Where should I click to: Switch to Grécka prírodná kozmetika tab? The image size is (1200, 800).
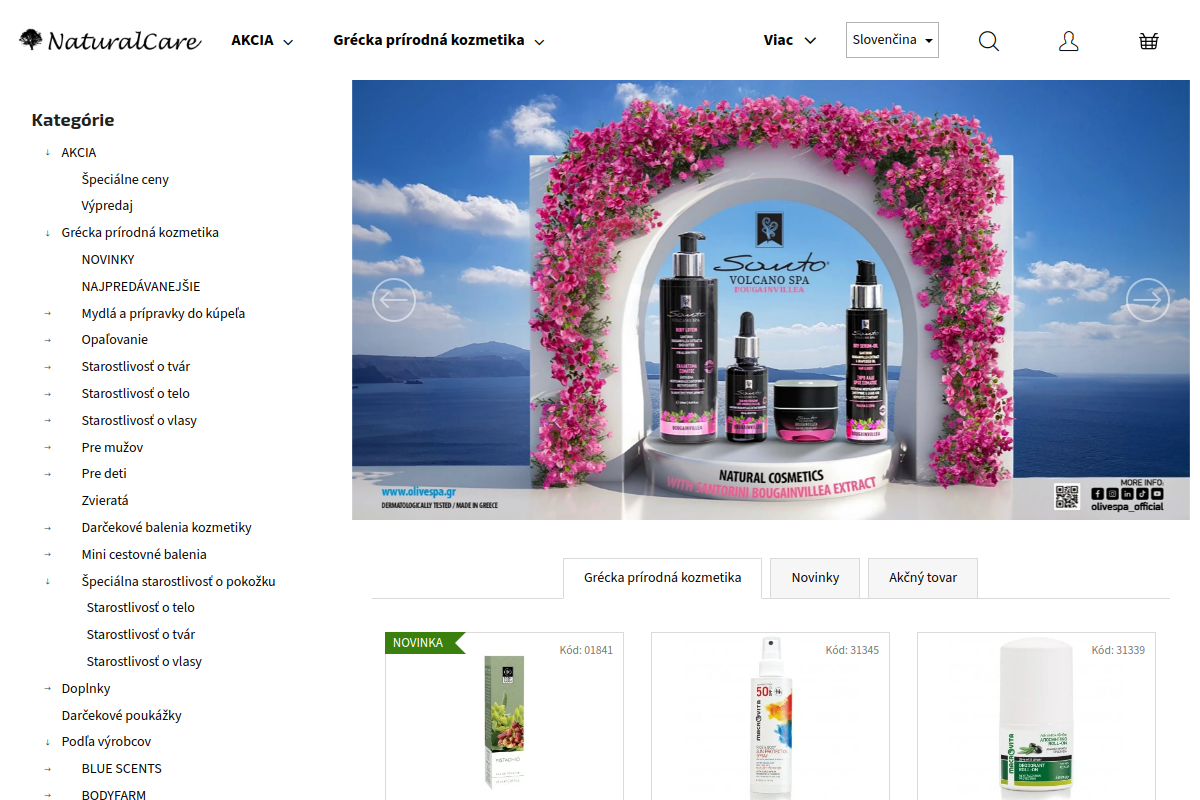pos(663,578)
